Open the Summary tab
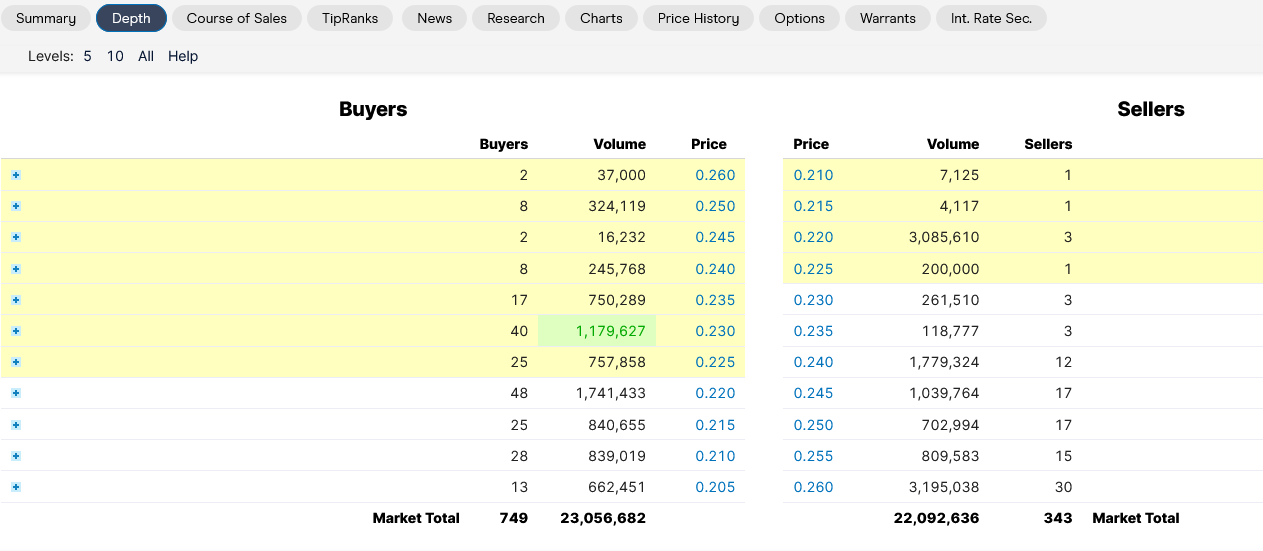The image size is (1263, 551). (x=46, y=18)
